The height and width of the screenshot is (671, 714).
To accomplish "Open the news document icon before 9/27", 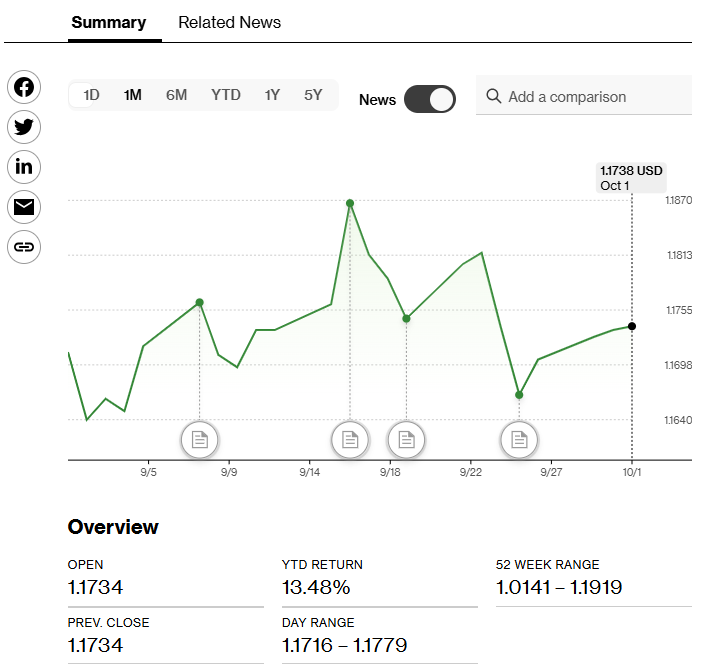I will [519, 439].
